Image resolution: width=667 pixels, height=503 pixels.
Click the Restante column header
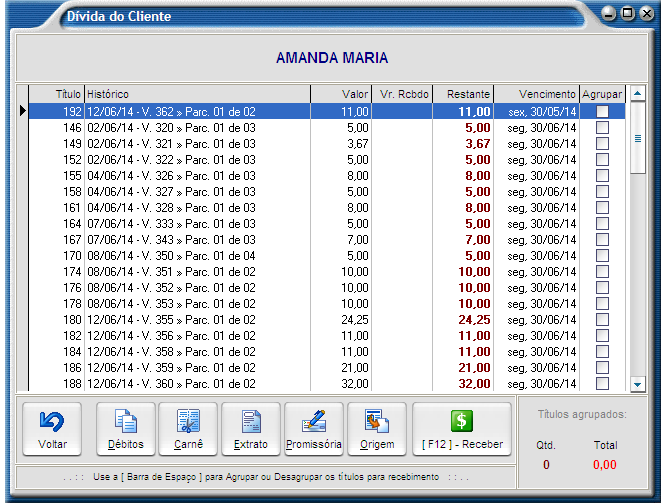[463, 94]
